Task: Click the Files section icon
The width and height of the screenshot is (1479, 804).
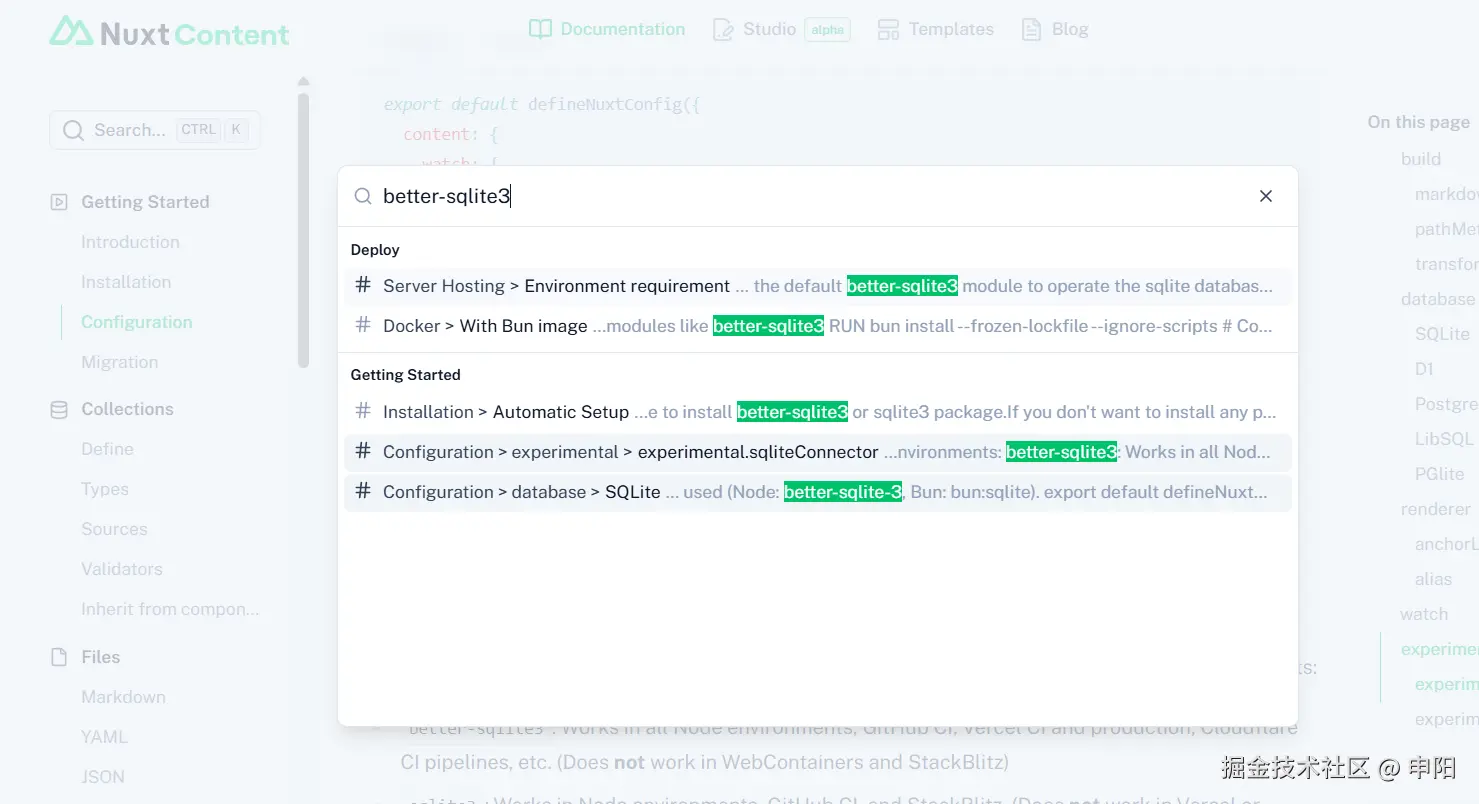Action: [x=59, y=657]
